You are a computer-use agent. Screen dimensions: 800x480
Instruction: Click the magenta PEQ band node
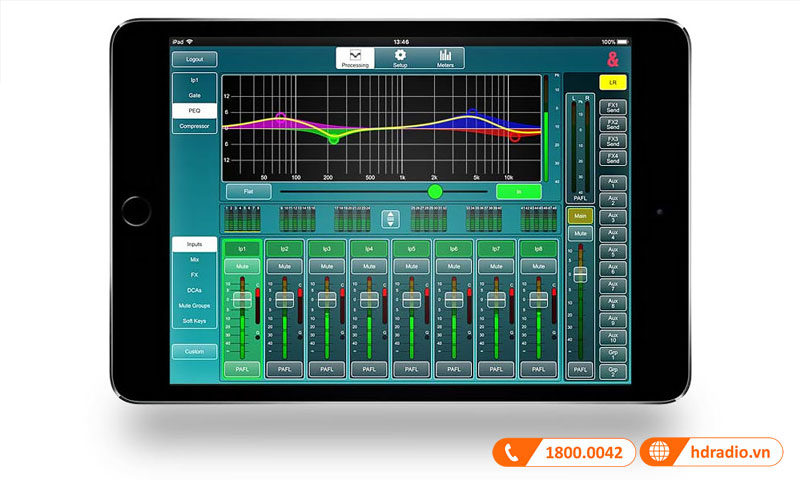pyautogui.click(x=280, y=117)
